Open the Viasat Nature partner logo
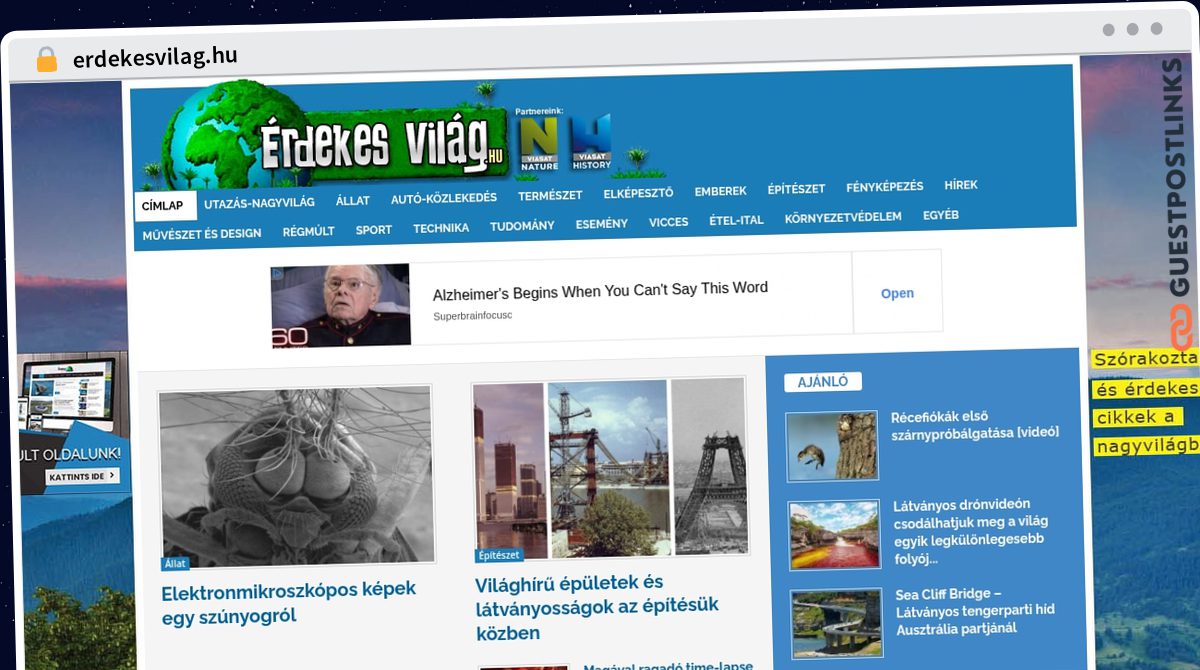 [x=539, y=144]
